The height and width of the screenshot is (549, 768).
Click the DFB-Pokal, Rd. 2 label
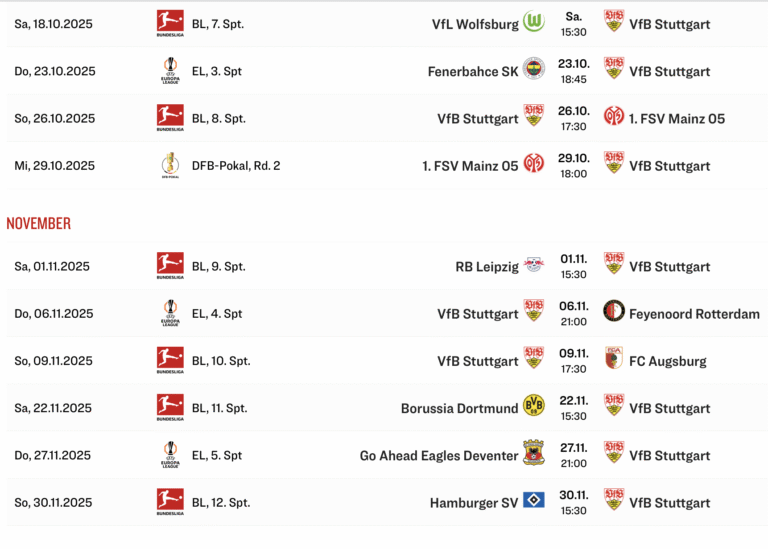[236, 166]
